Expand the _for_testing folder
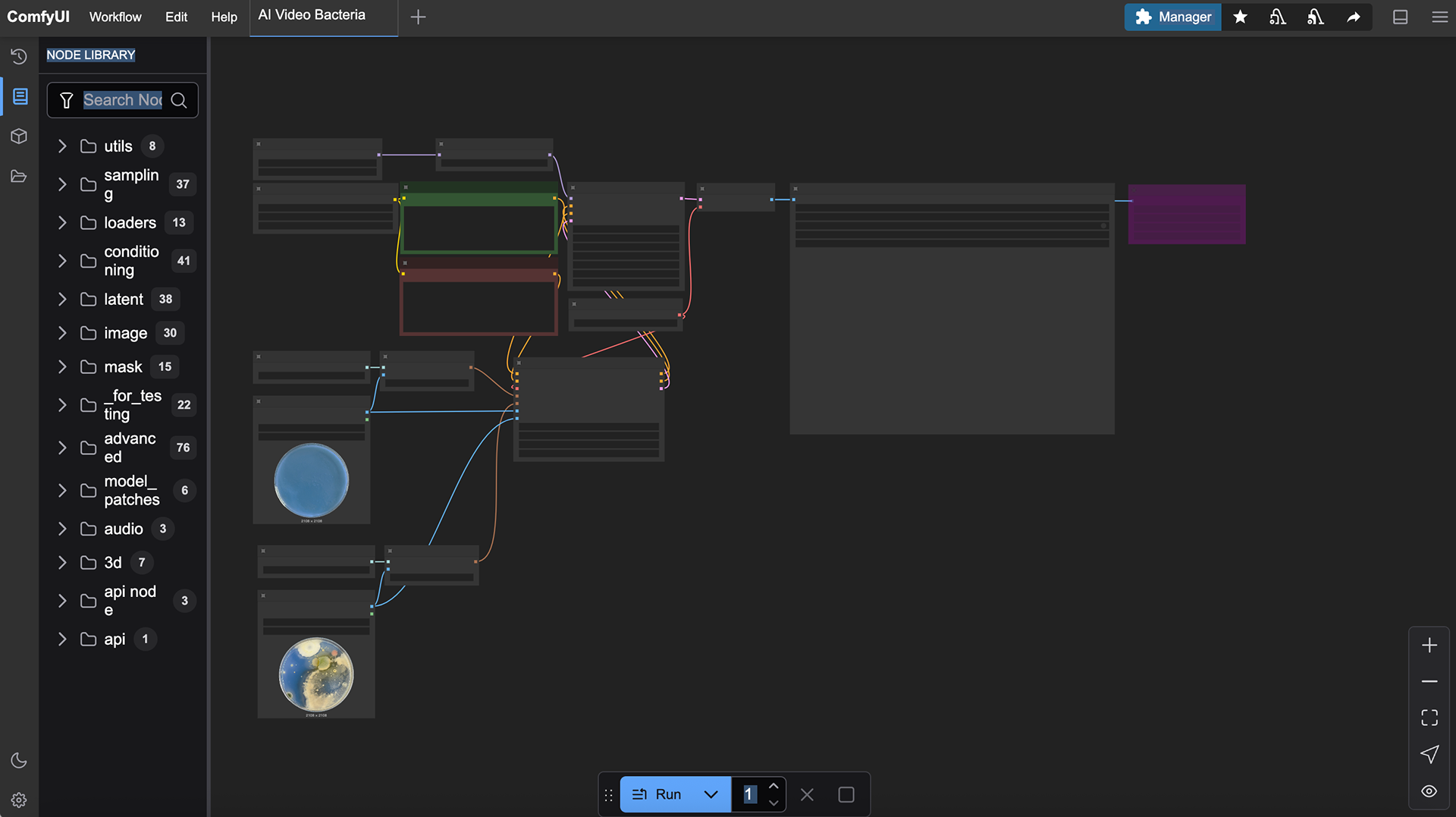 click(x=62, y=405)
